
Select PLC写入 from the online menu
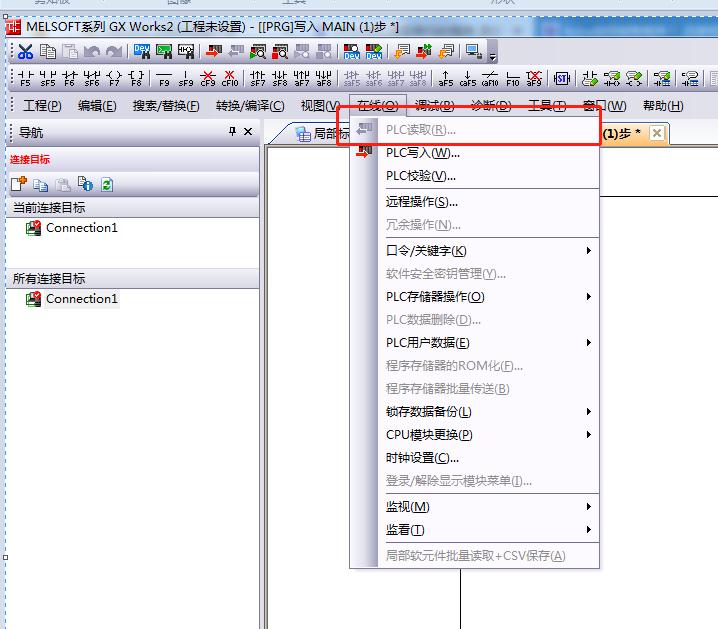(423, 153)
